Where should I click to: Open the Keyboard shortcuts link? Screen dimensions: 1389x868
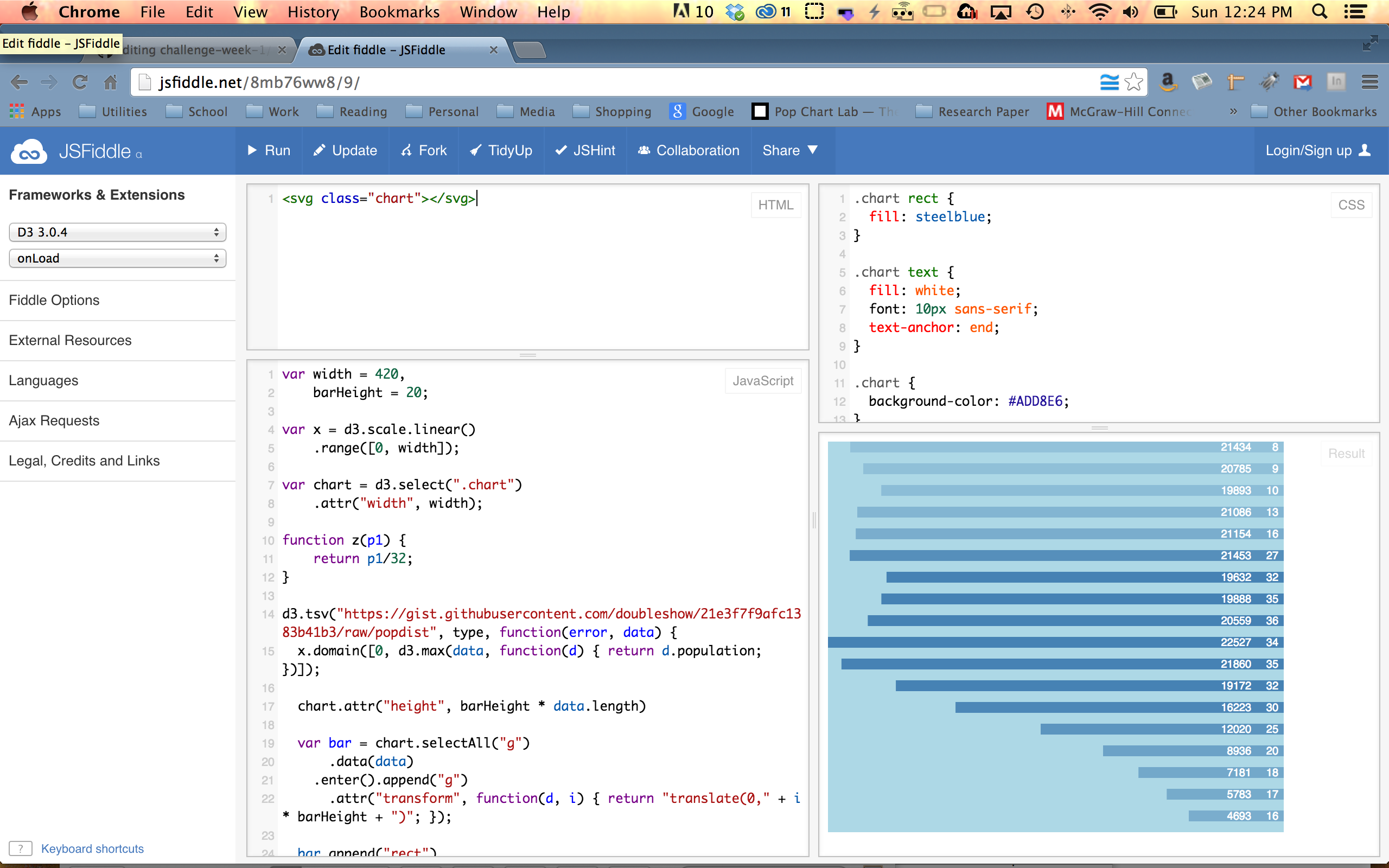pos(92,848)
